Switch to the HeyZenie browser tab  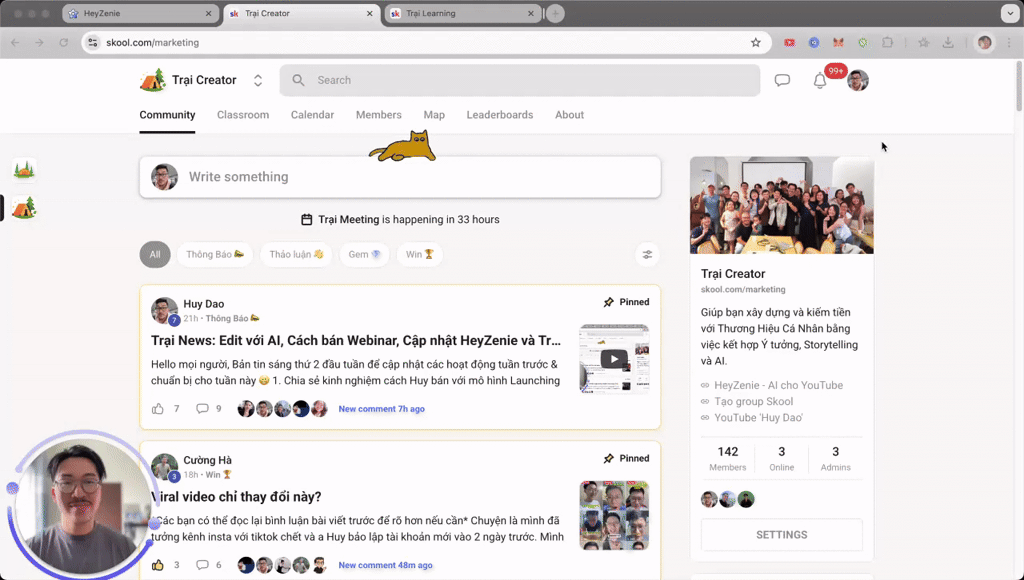coord(140,13)
